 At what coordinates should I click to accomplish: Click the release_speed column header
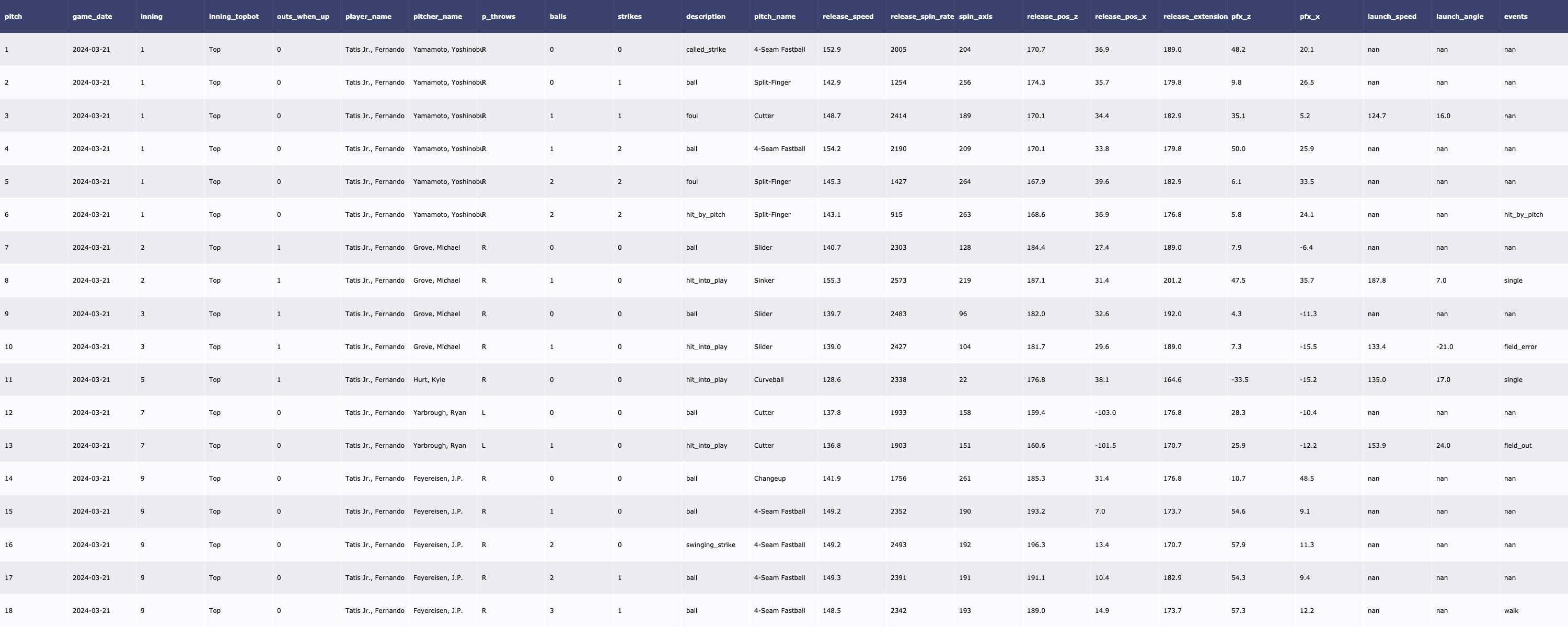[847, 16]
